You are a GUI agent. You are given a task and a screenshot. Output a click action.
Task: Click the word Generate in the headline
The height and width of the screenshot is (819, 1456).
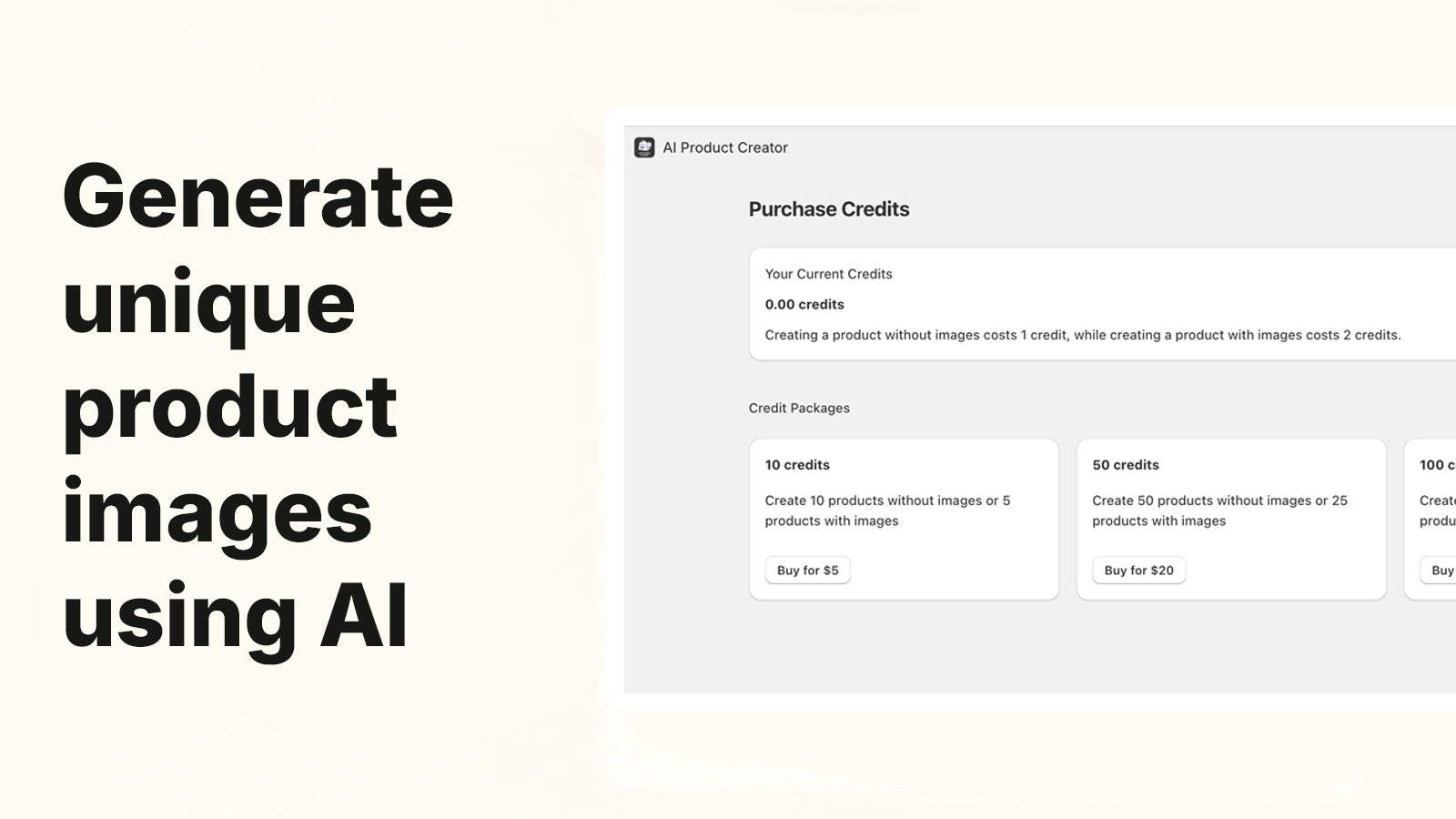tap(258, 196)
